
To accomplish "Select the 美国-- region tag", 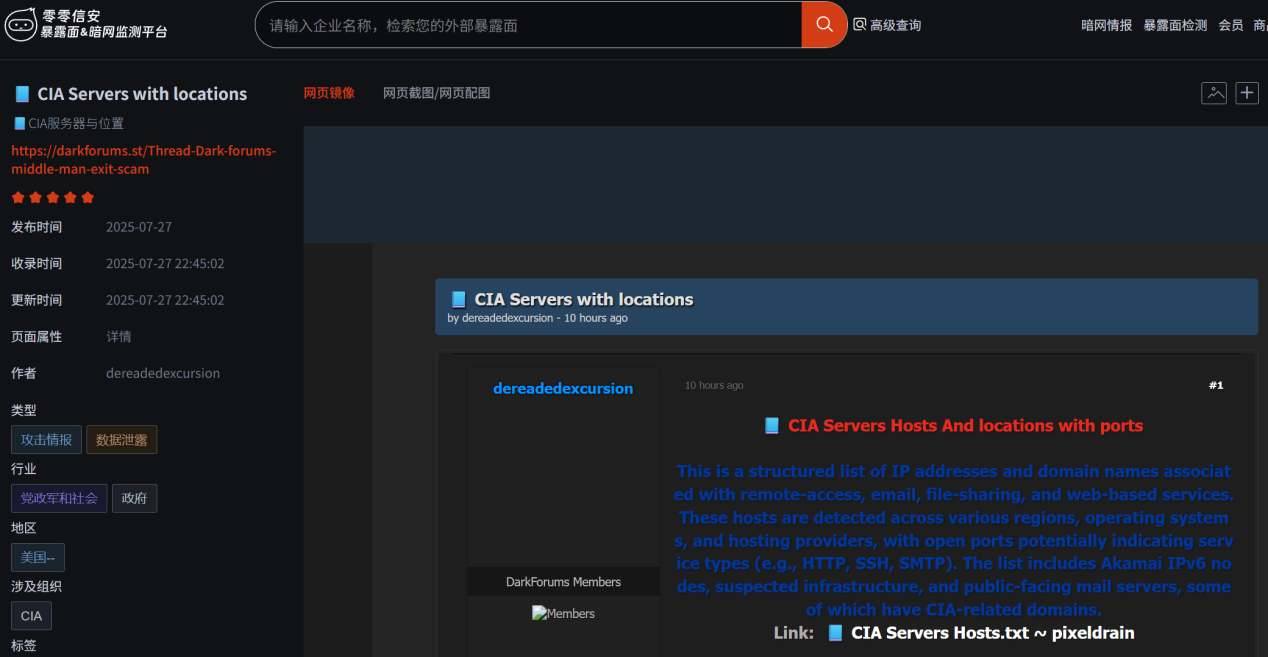I will coord(38,557).
